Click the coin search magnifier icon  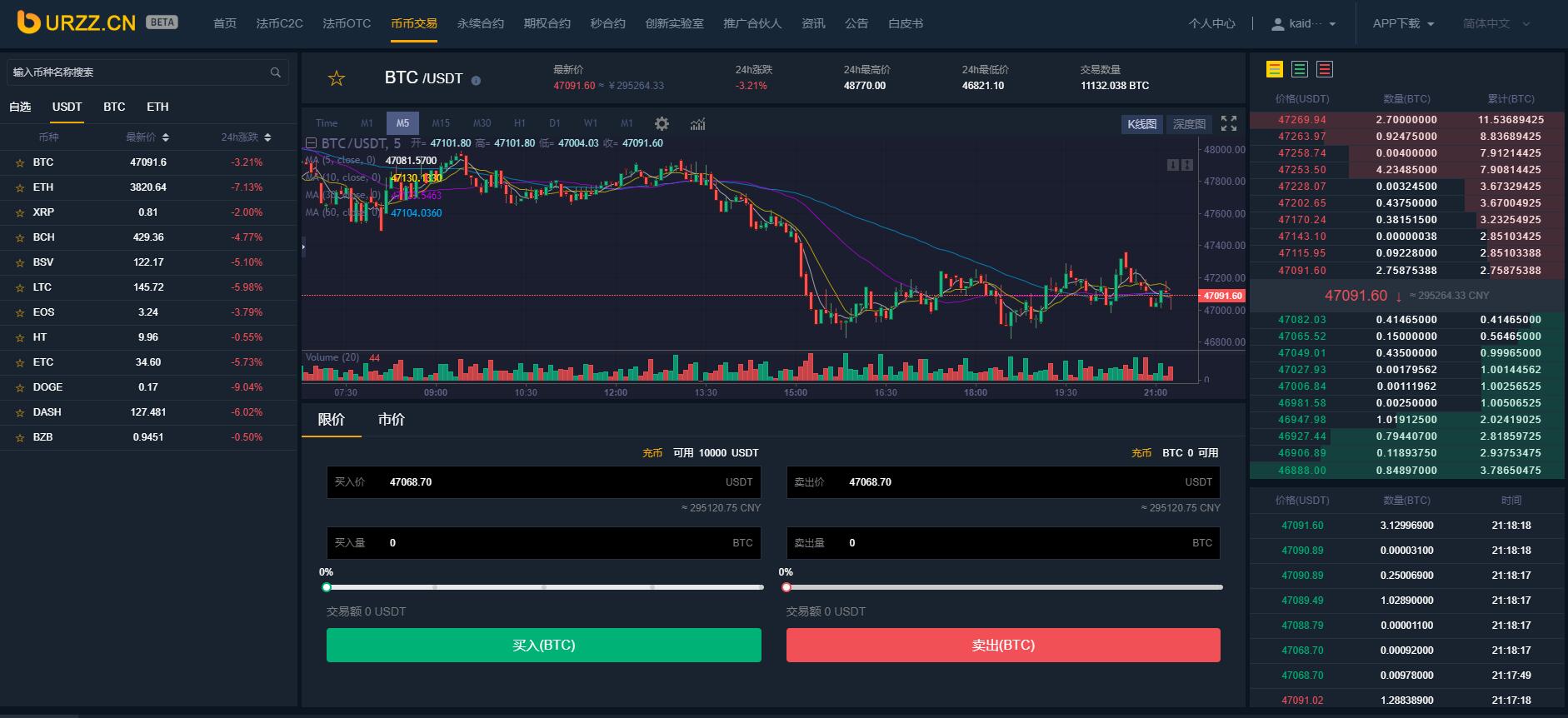276,72
